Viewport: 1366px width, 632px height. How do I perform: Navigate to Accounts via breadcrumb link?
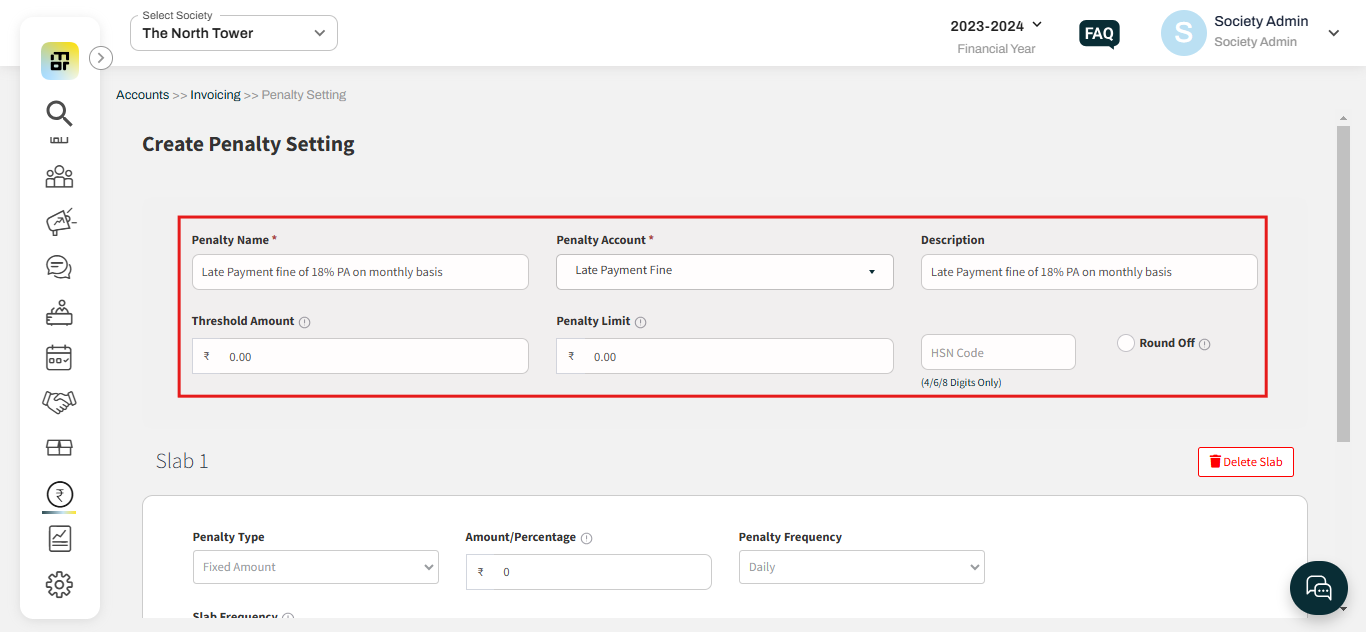[x=142, y=94]
